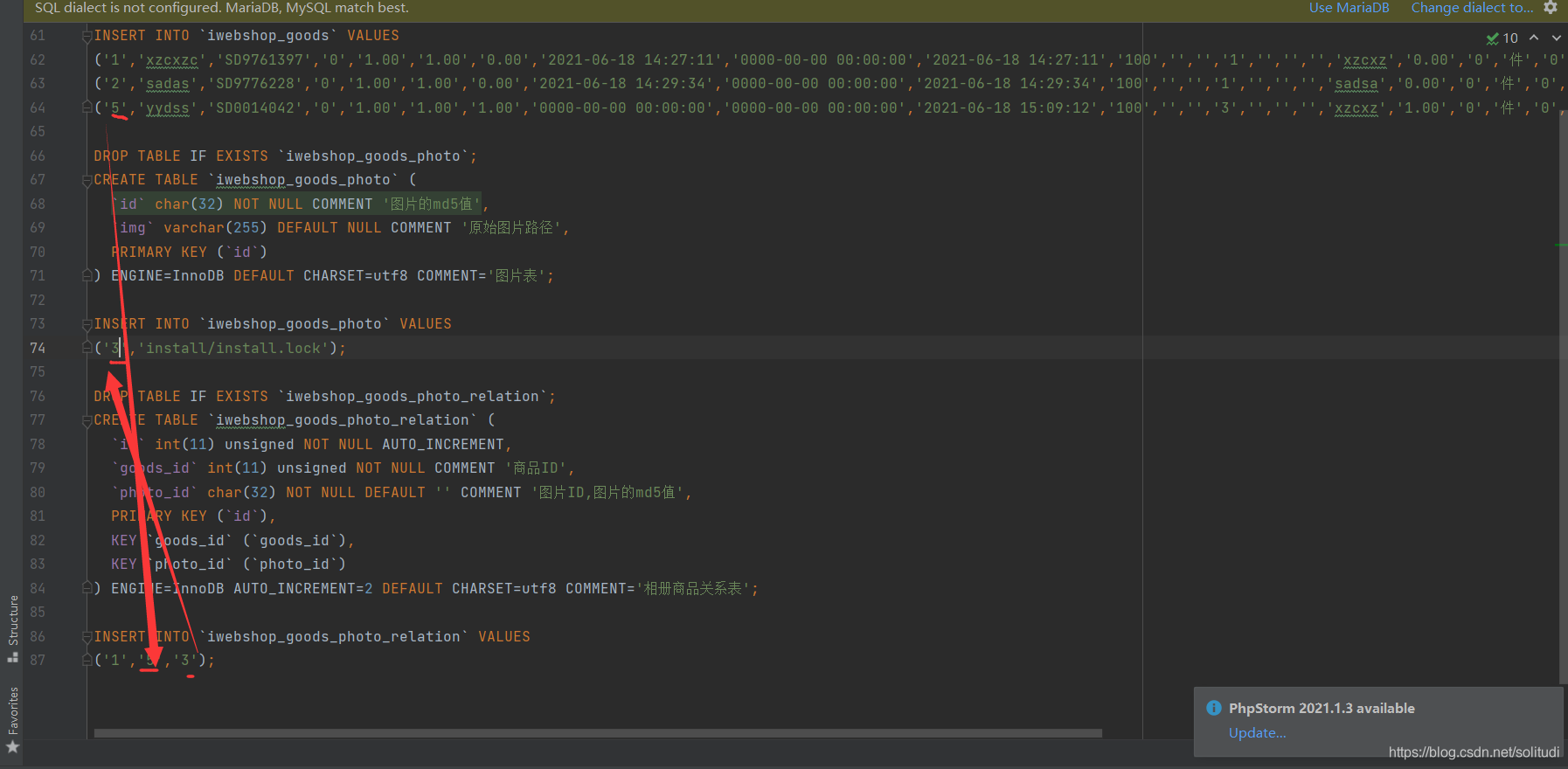The height and width of the screenshot is (769, 1568).
Task: Click line number 74 in gutter
Action: tap(38, 348)
